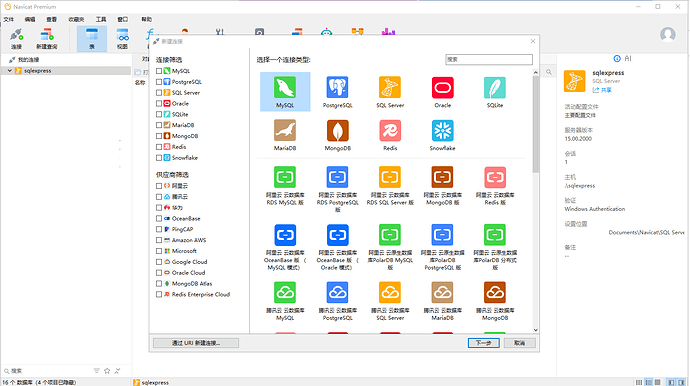Image resolution: width=690 pixels, height=386 pixels.
Task: Open the 编辑 (Edit) menu
Action: click(x=30, y=19)
